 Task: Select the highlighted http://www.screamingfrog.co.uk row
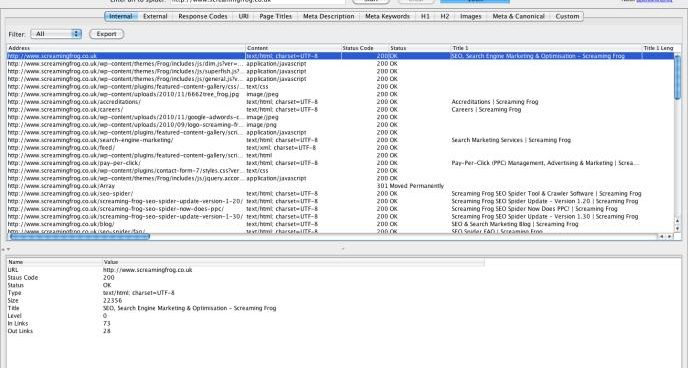tap(340, 56)
